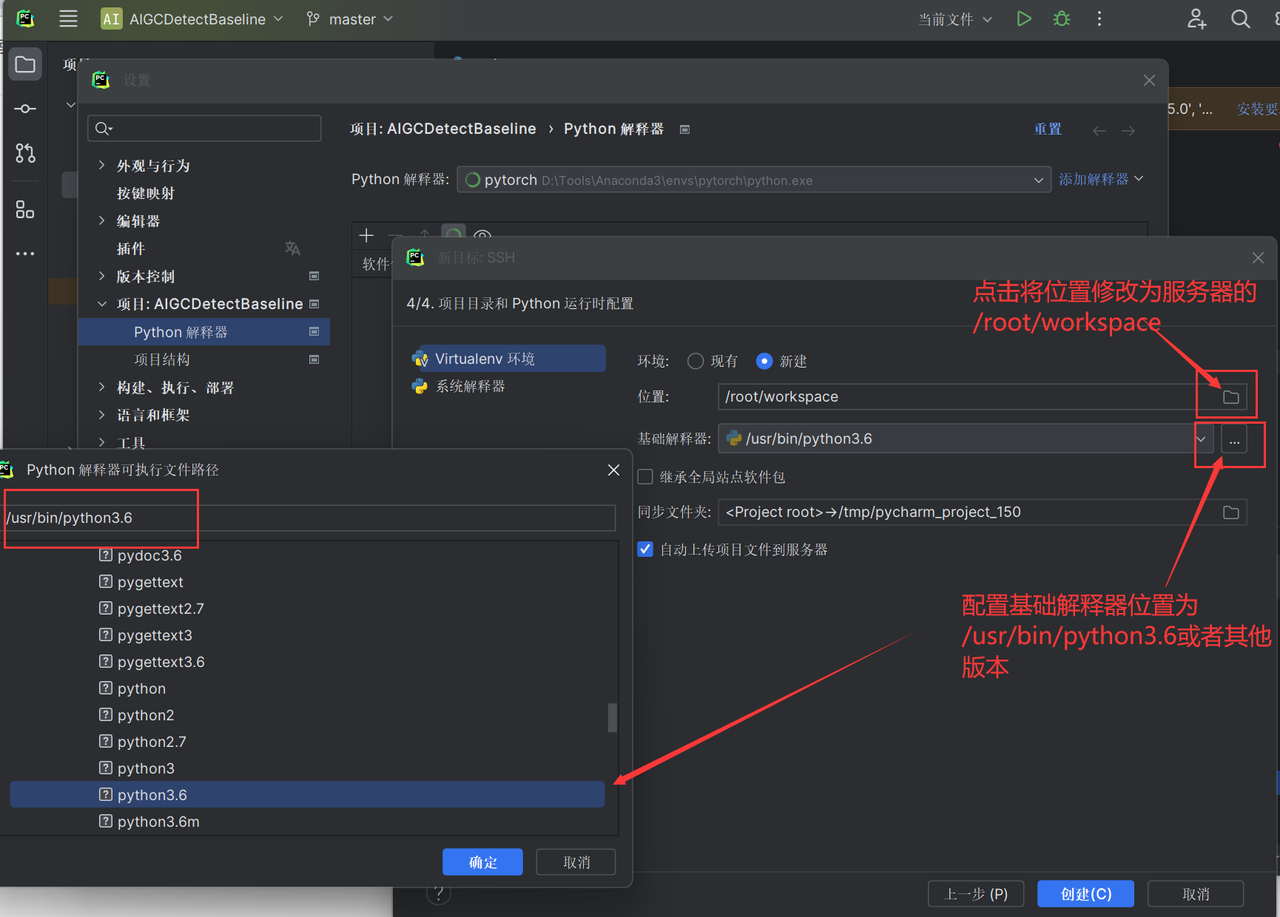Click the file list scrollbar thumb
The width and height of the screenshot is (1280, 917).
pos(612,717)
